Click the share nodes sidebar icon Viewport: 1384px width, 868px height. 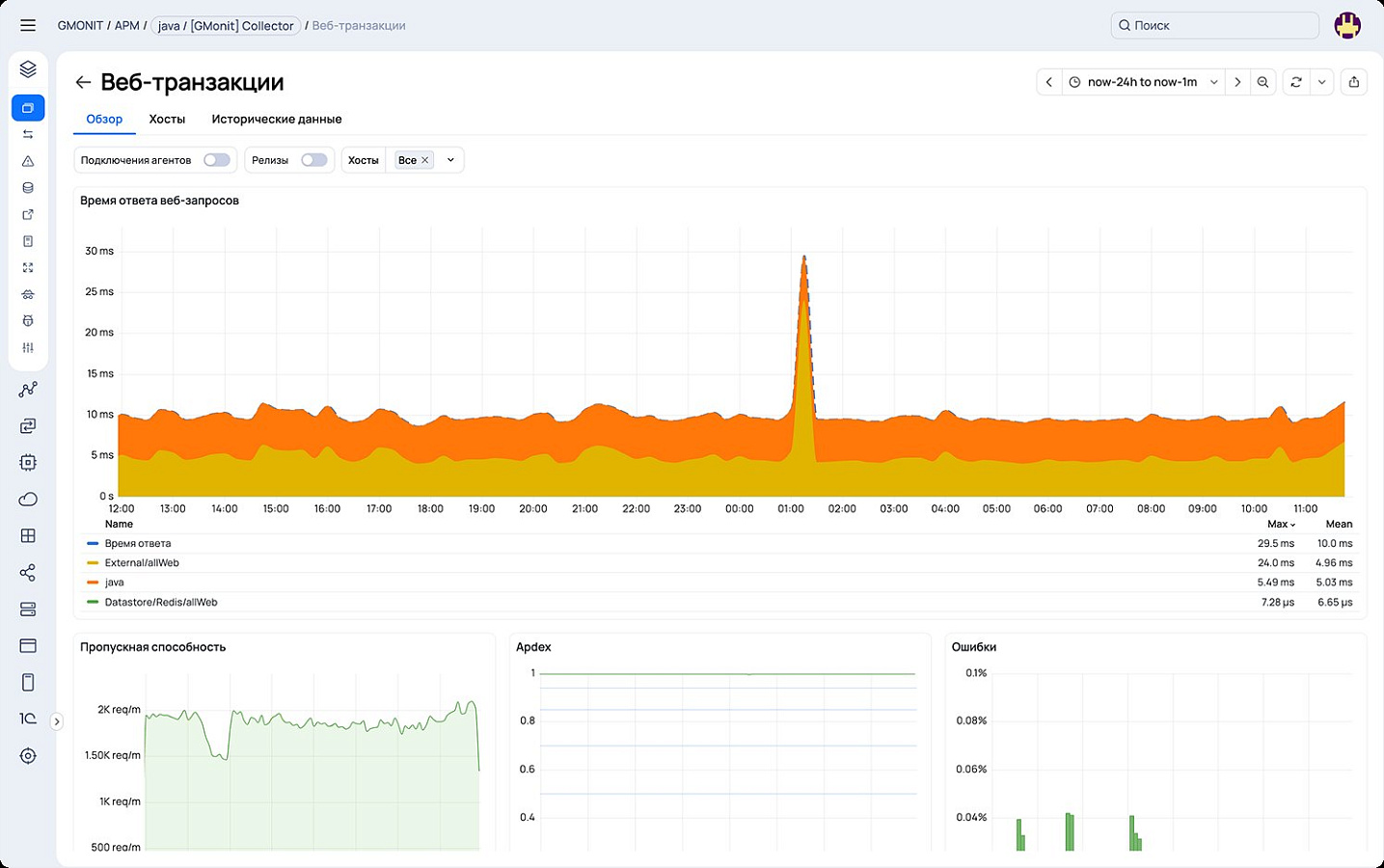coord(28,573)
